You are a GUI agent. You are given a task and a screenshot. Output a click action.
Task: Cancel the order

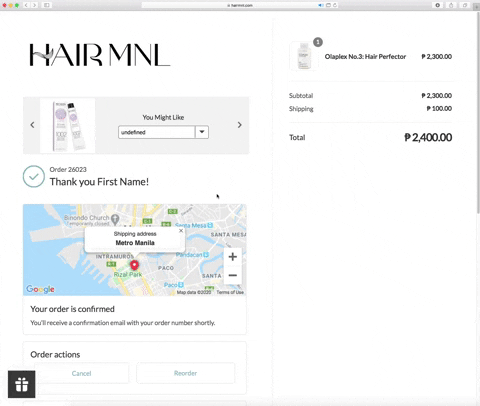[x=81, y=373]
